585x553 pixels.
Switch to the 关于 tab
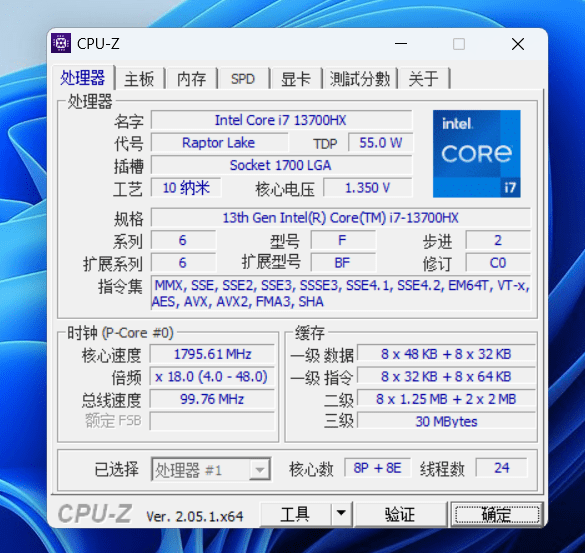click(x=424, y=79)
